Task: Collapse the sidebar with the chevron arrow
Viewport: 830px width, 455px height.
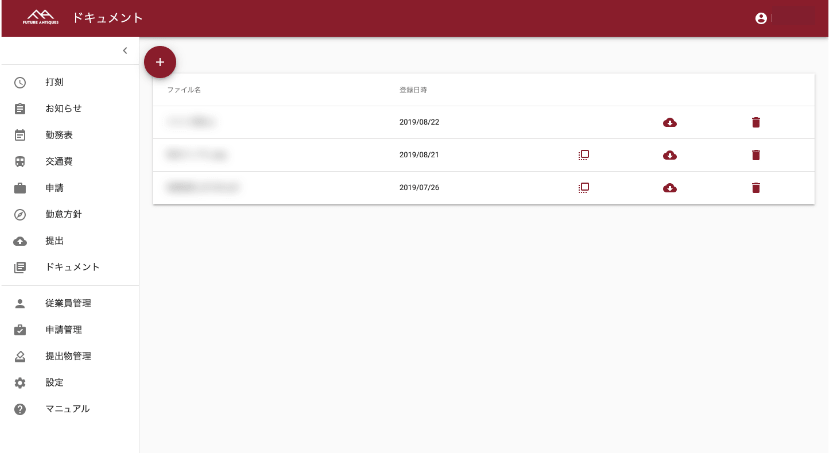Action: click(125, 50)
